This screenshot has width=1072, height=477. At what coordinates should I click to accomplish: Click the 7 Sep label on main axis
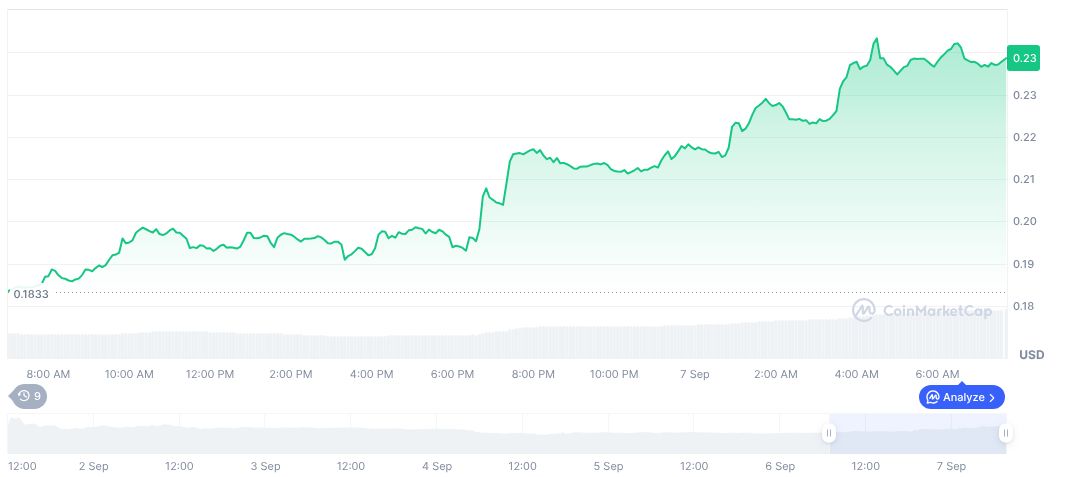(694, 374)
